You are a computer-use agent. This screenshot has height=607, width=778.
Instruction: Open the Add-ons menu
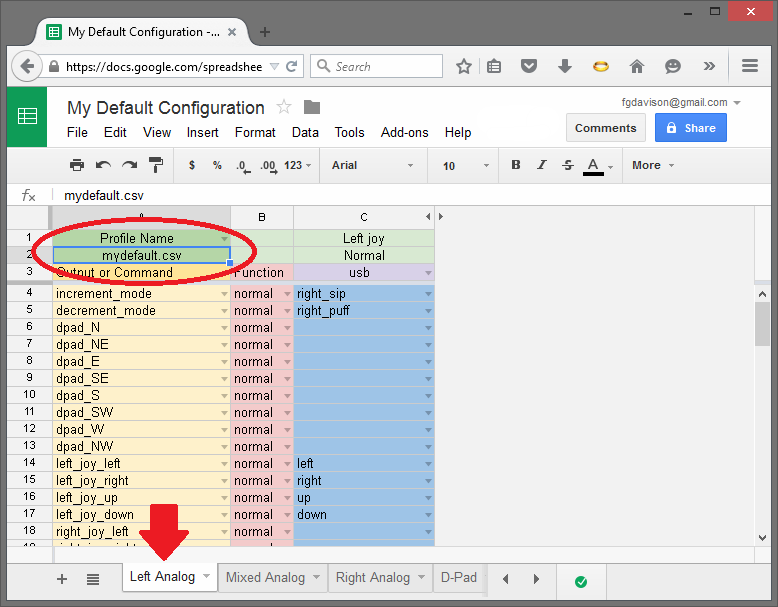(x=404, y=133)
